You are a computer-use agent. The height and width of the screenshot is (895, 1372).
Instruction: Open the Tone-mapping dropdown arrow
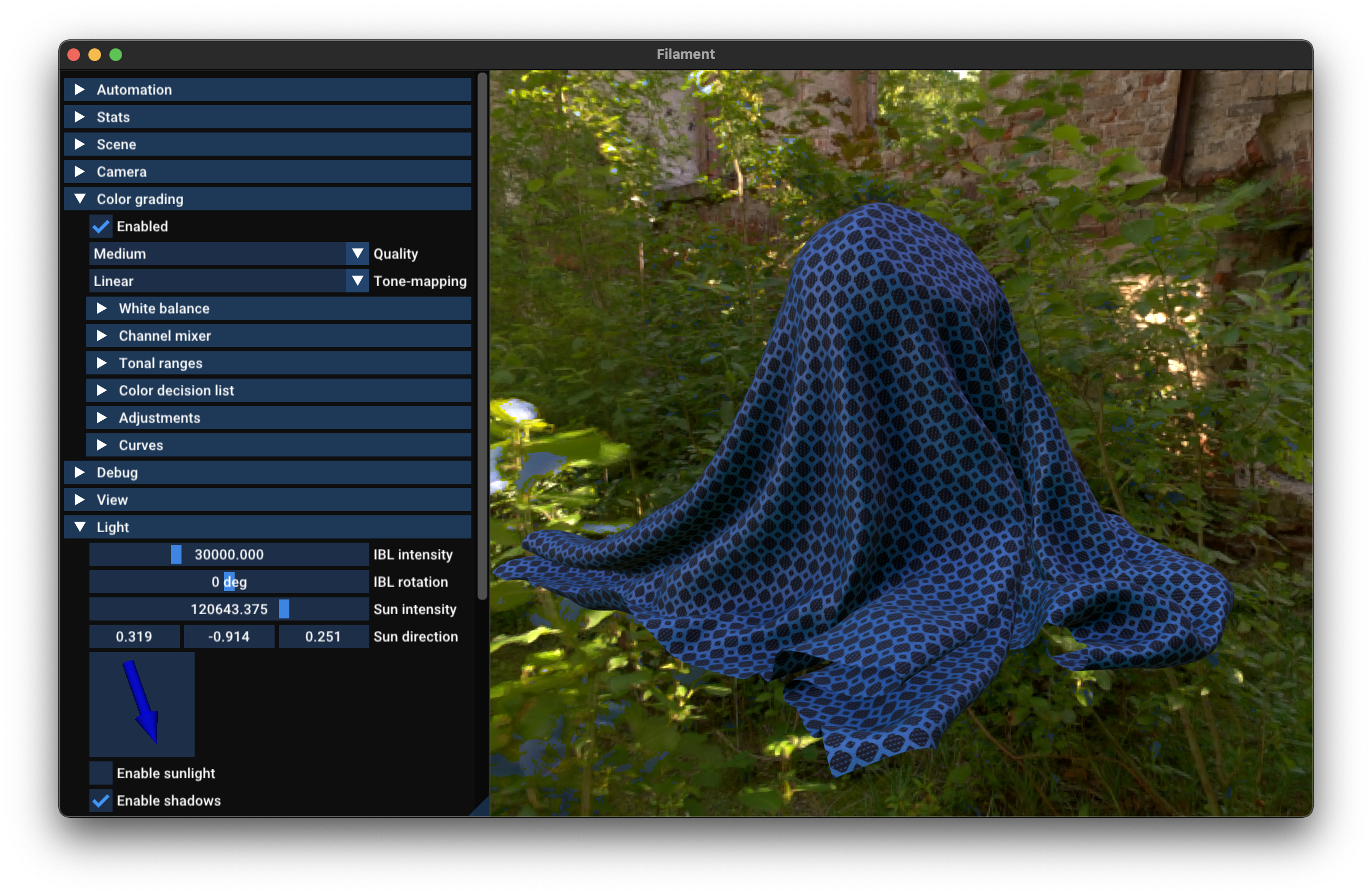[357, 281]
